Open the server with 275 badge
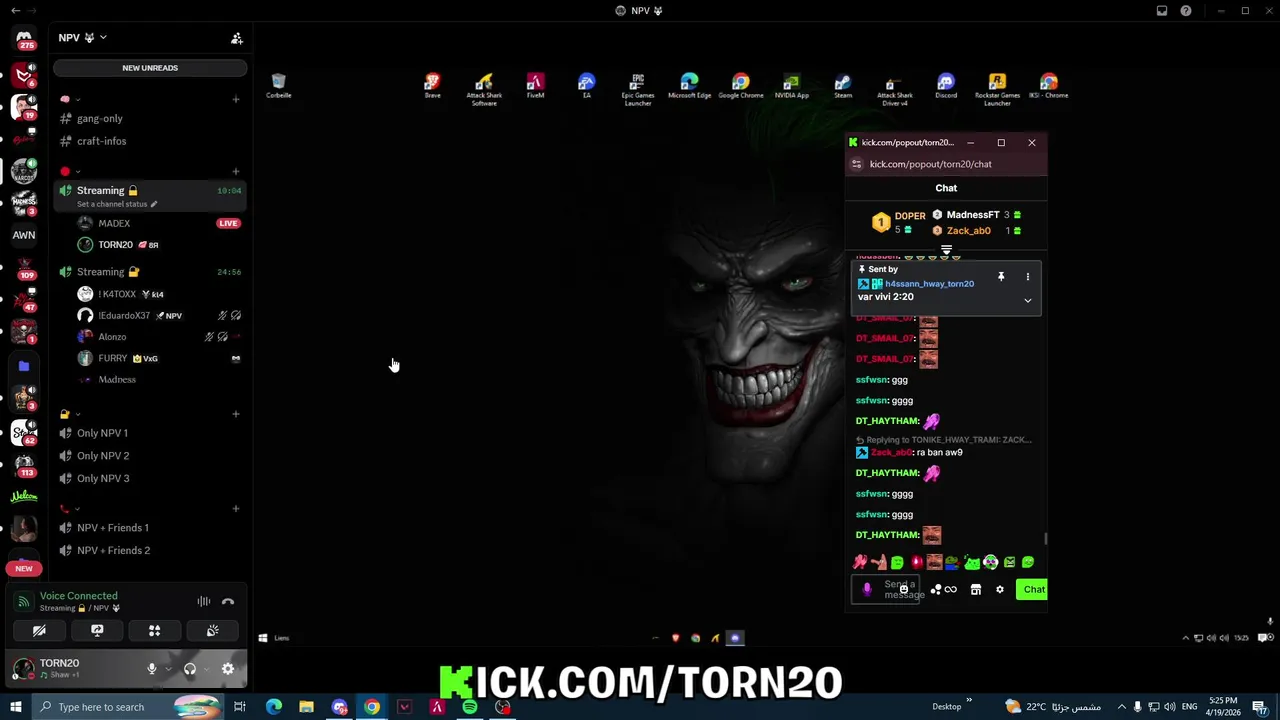Viewport: 1280px width, 720px height. (24, 39)
